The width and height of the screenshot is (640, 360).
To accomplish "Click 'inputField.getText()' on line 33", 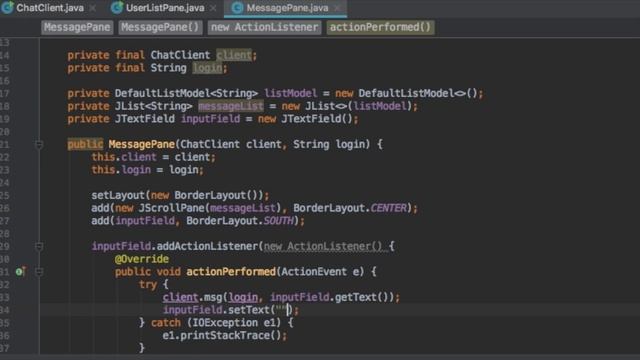I will (331, 297).
